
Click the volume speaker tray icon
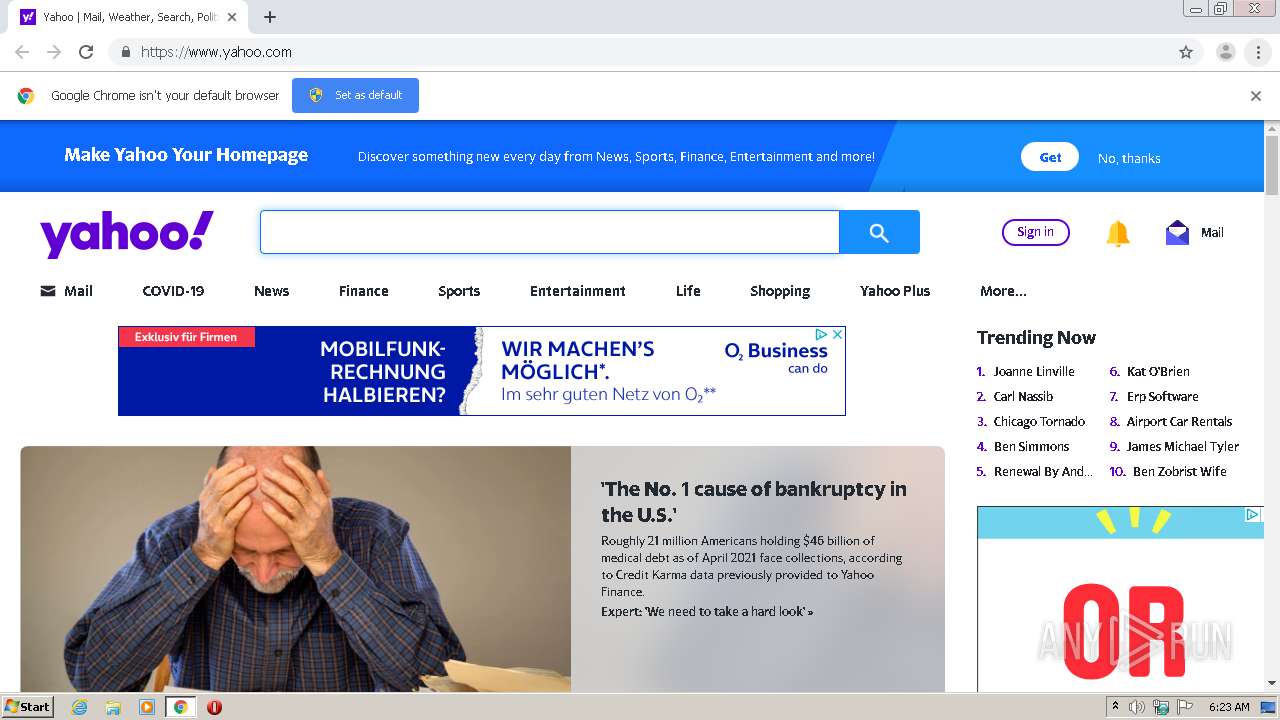[x=1137, y=707]
